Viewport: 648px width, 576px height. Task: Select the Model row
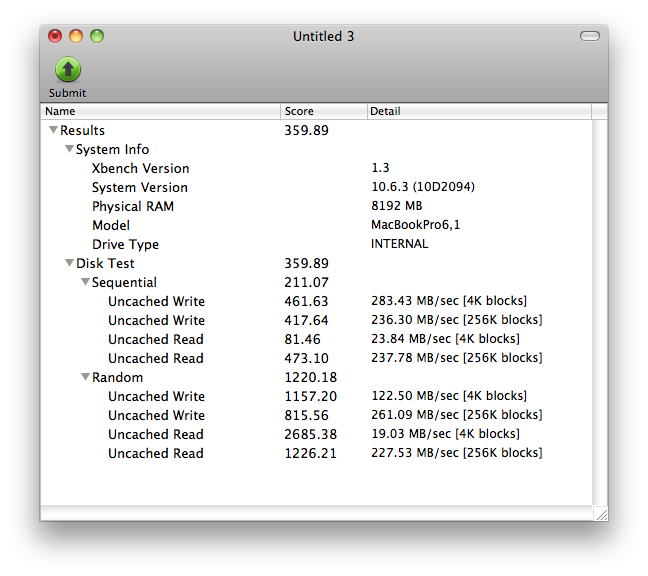(317, 225)
